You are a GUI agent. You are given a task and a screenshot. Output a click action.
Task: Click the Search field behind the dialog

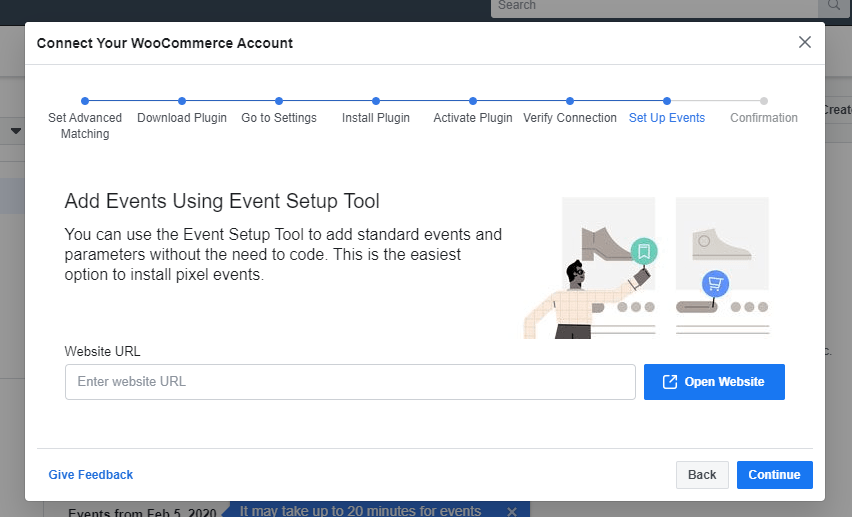point(654,7)
